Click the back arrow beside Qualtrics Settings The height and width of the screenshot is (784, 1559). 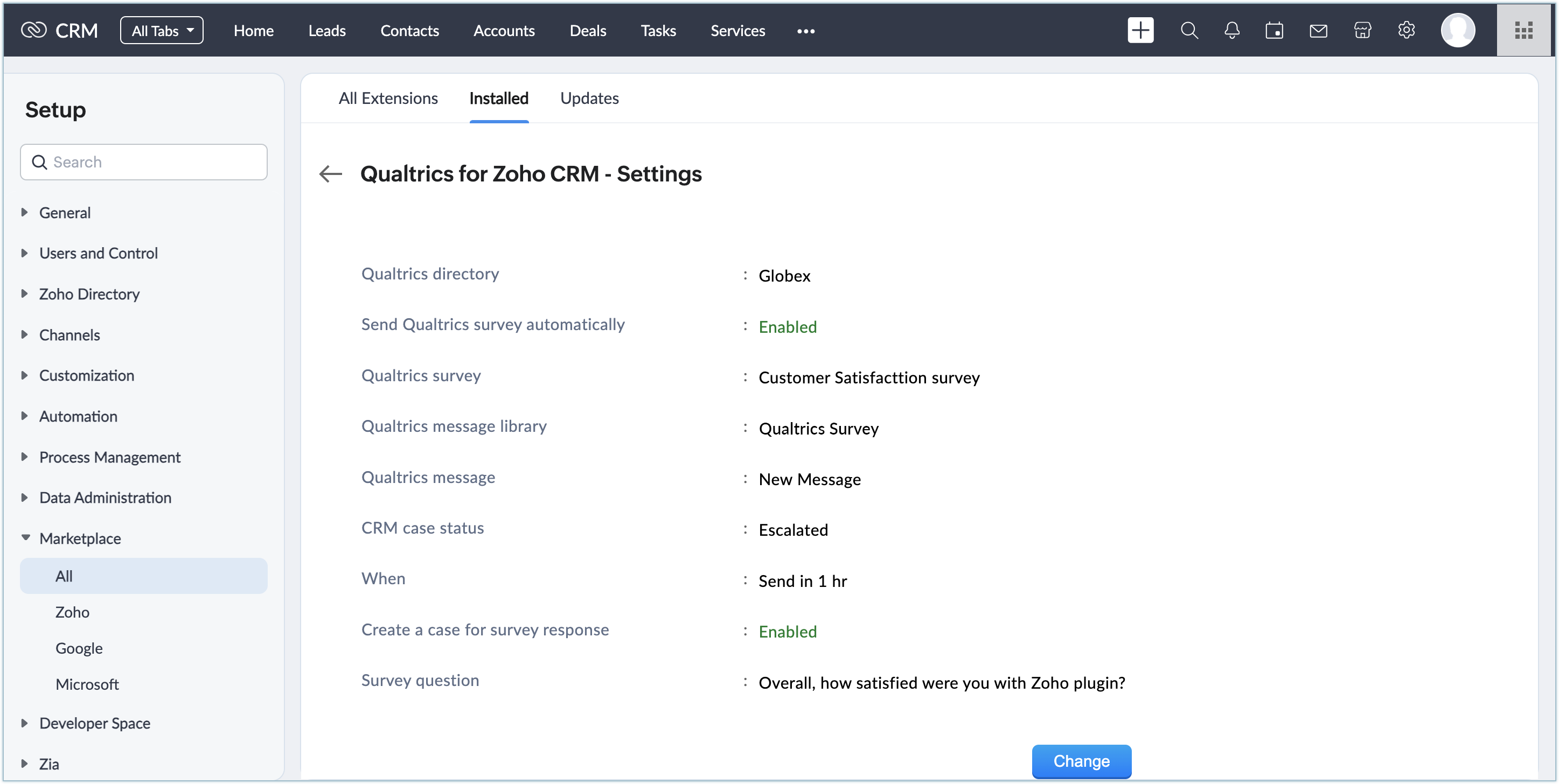(330, 174)
